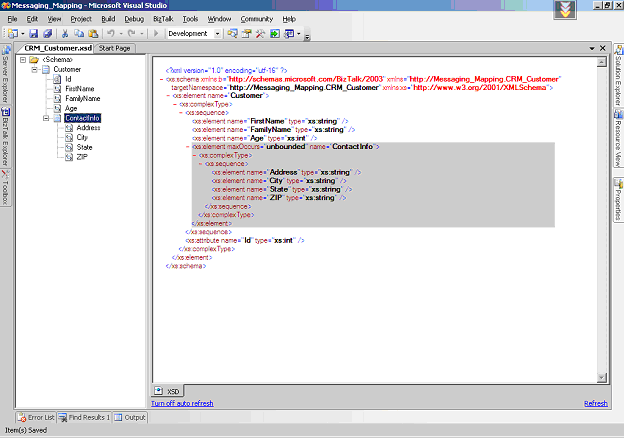The width and height of the screenshot is (624, 438).
Task: Click the Schema folder icon in tree
Action: [x=34, y=60]
